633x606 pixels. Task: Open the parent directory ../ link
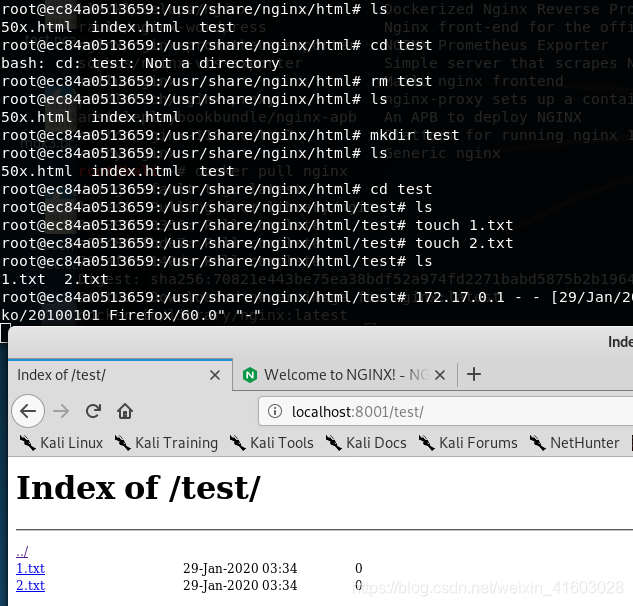pyautogui.click(x=22, y=551)
